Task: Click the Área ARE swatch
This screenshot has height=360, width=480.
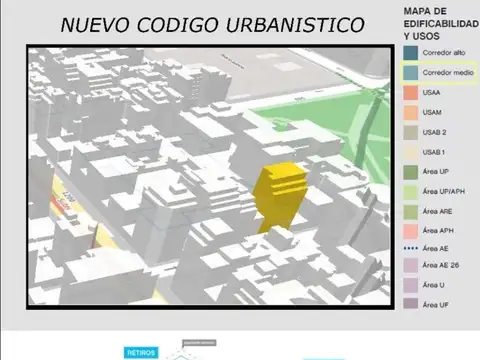Action: click(410, 212)
